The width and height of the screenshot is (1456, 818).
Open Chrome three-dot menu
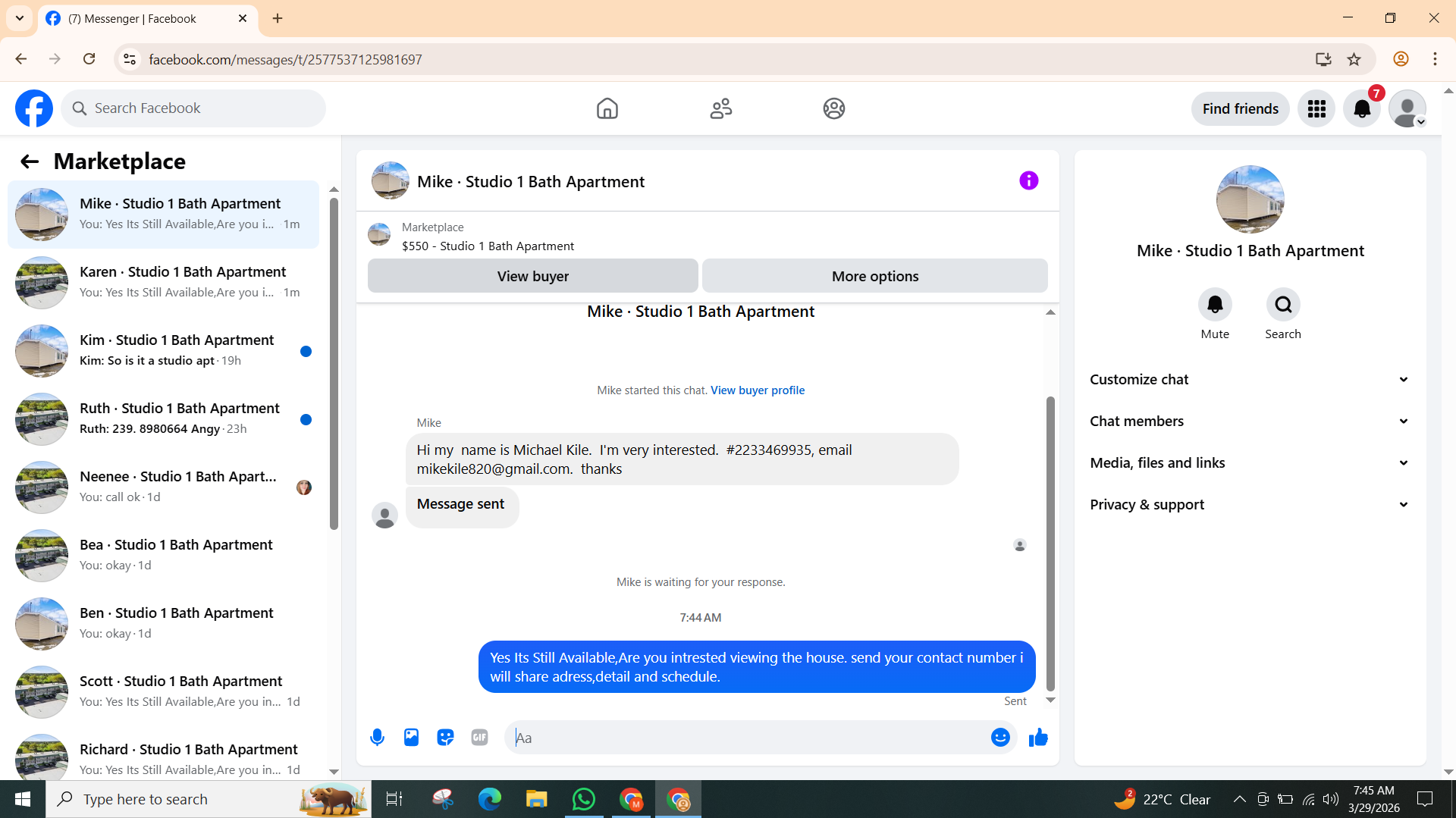(x=1435, y=59)
